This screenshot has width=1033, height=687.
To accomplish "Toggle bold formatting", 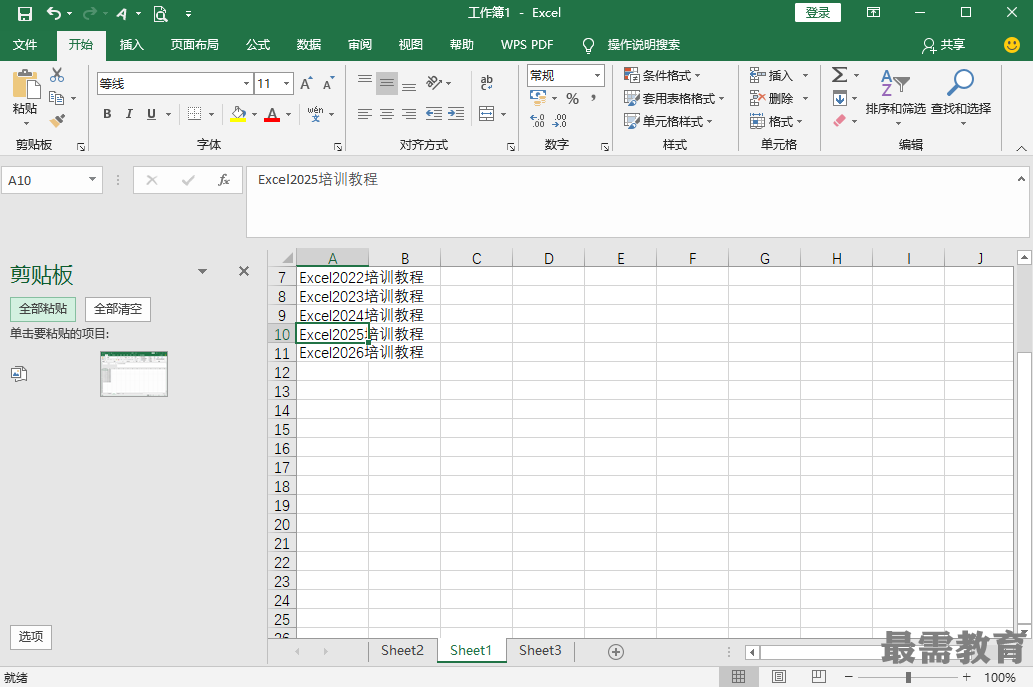I will (x=107, y=114).
